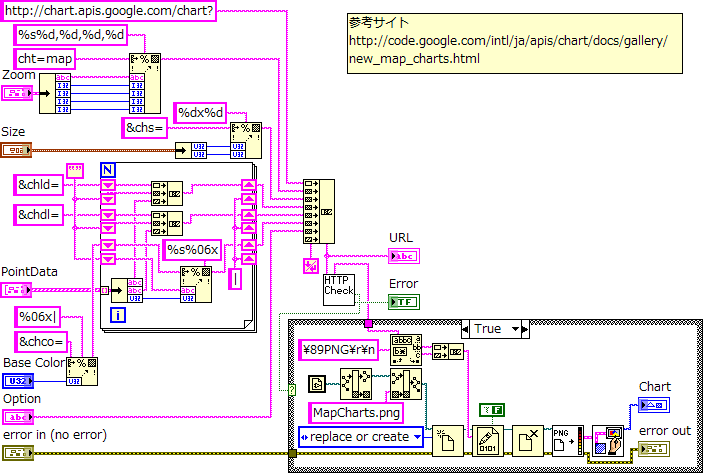
Task: Click the Draw Flattened Pixmap node
Action: [x=607, y=440]
